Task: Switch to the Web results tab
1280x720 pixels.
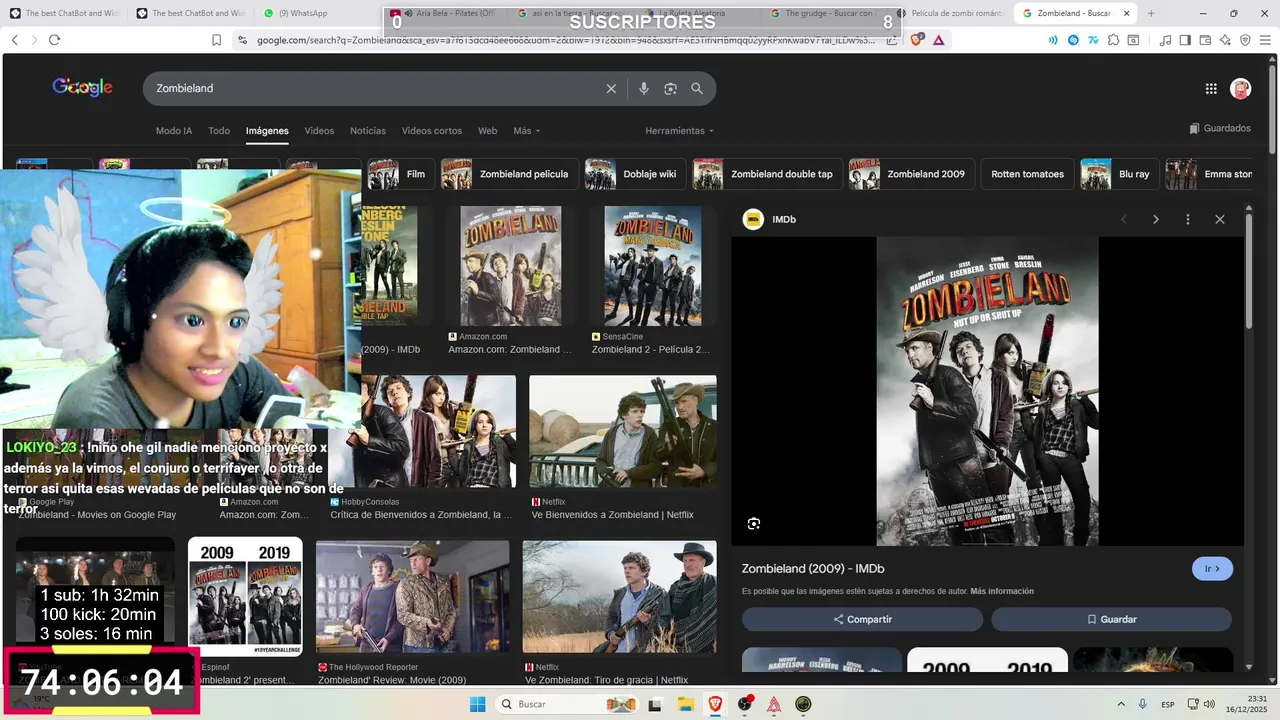Action: pyautogui.click(x=487, y=131)
